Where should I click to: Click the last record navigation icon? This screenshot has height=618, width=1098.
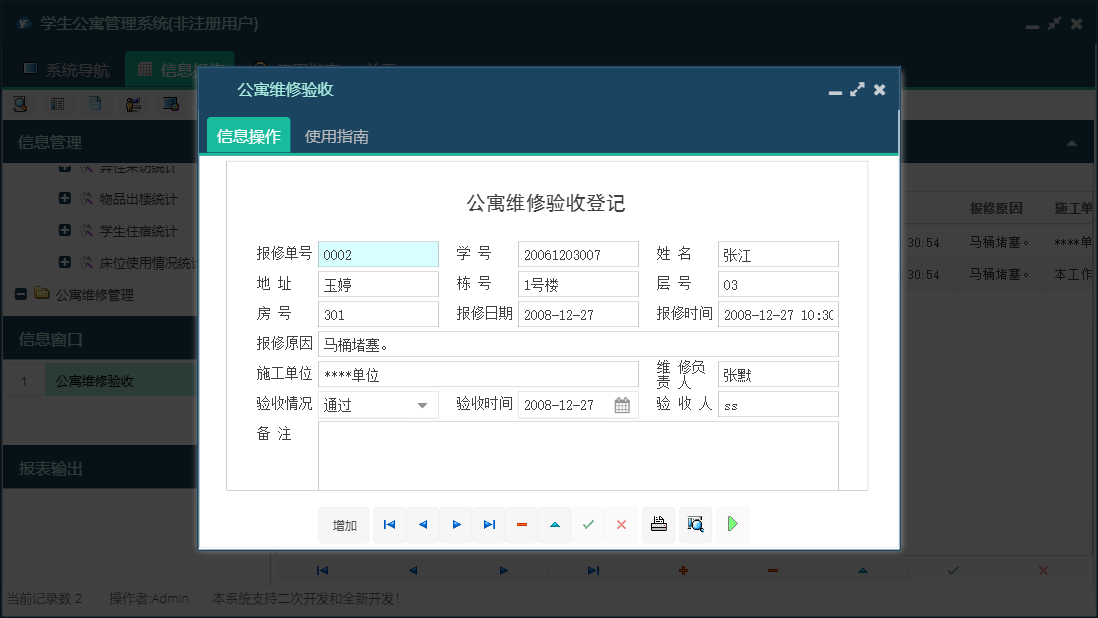coord(489,524)
